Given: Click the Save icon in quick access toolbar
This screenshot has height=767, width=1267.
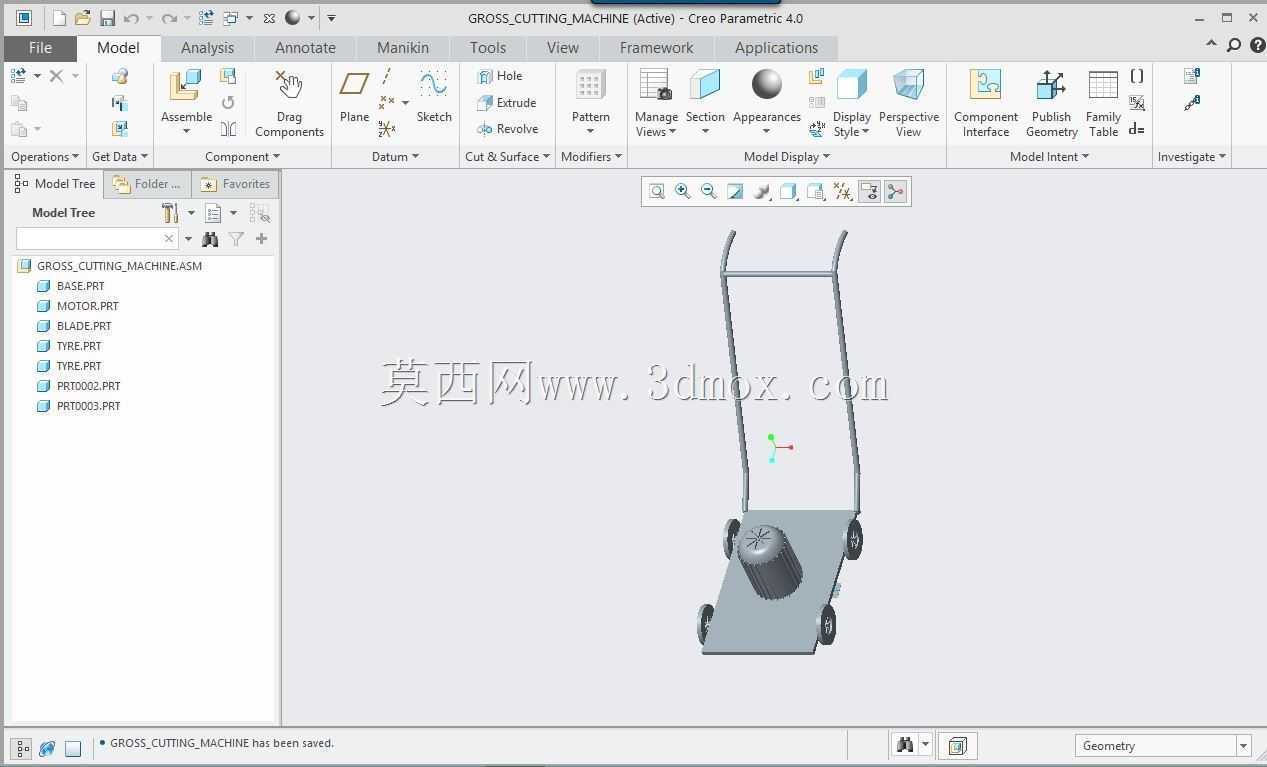Looking at the screenshot, I should [x=107, y=18].
